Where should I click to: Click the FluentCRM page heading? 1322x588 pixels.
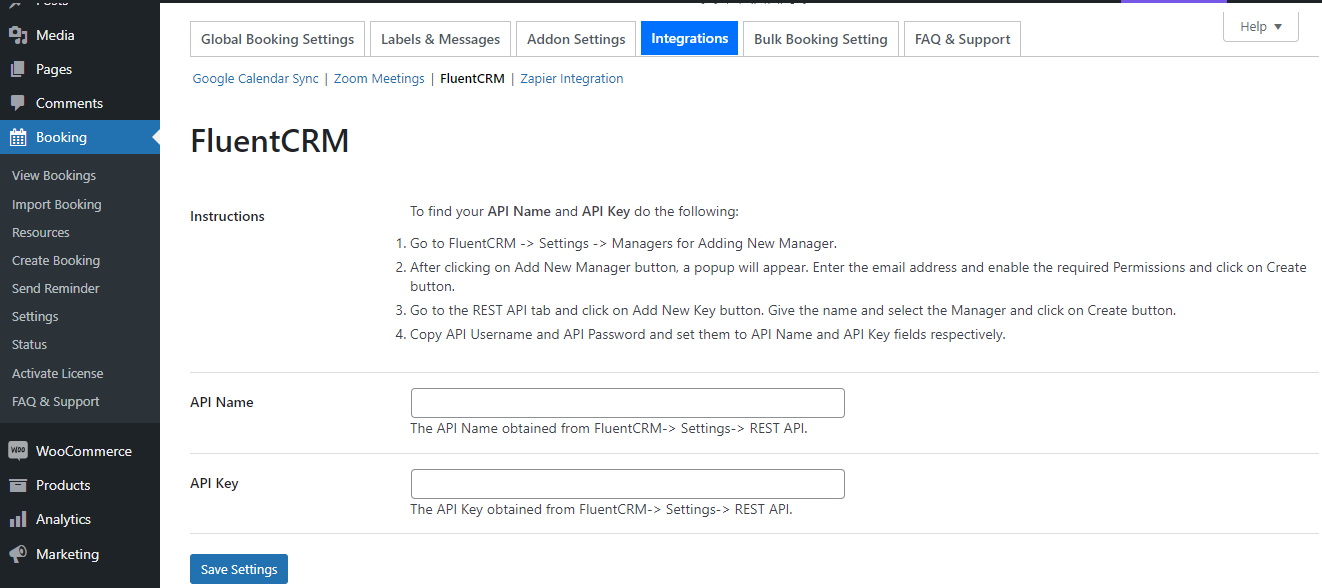coord(270,141)
